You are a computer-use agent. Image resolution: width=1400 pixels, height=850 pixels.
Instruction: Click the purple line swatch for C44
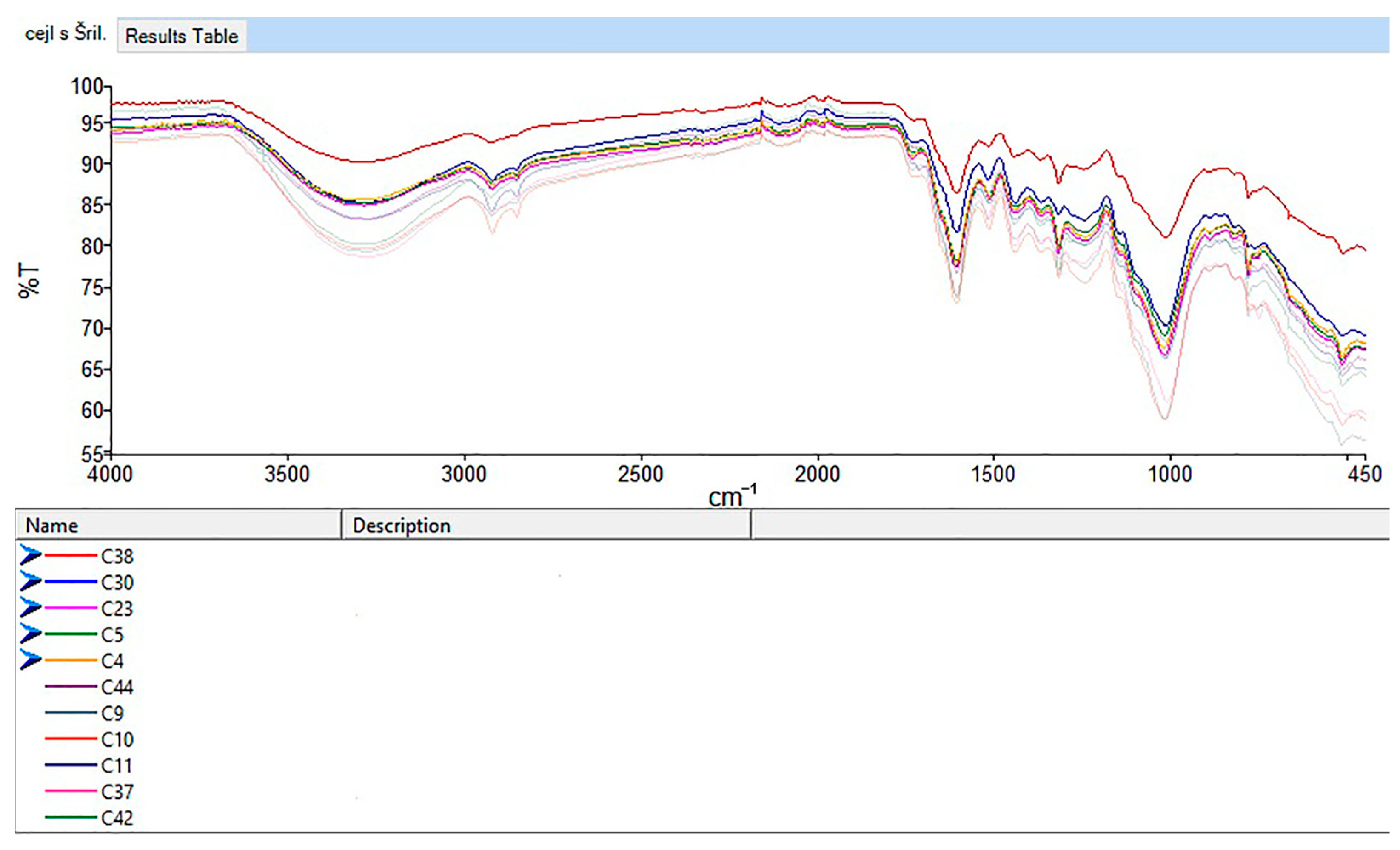point(71,686)
